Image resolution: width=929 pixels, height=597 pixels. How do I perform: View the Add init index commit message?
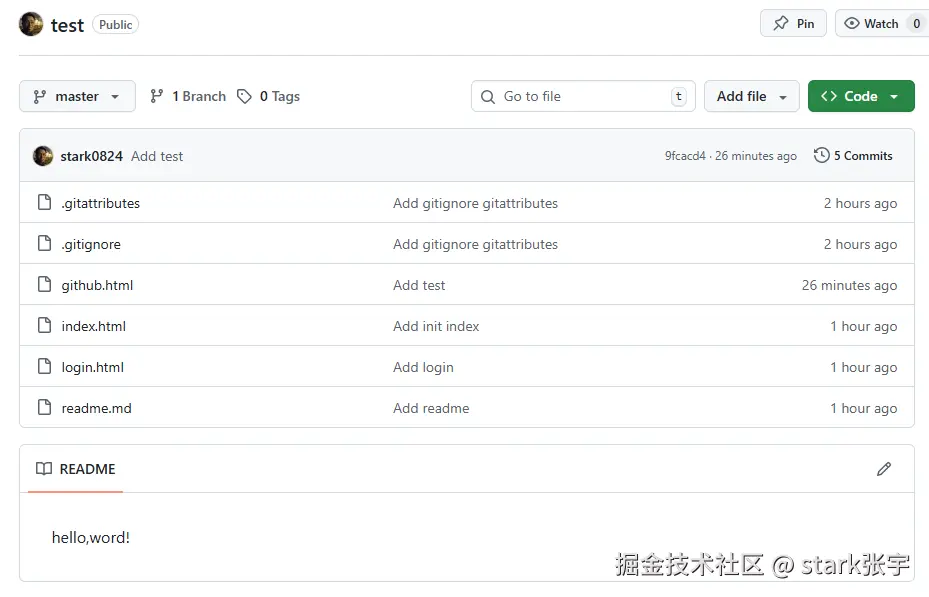click(435, 326)
